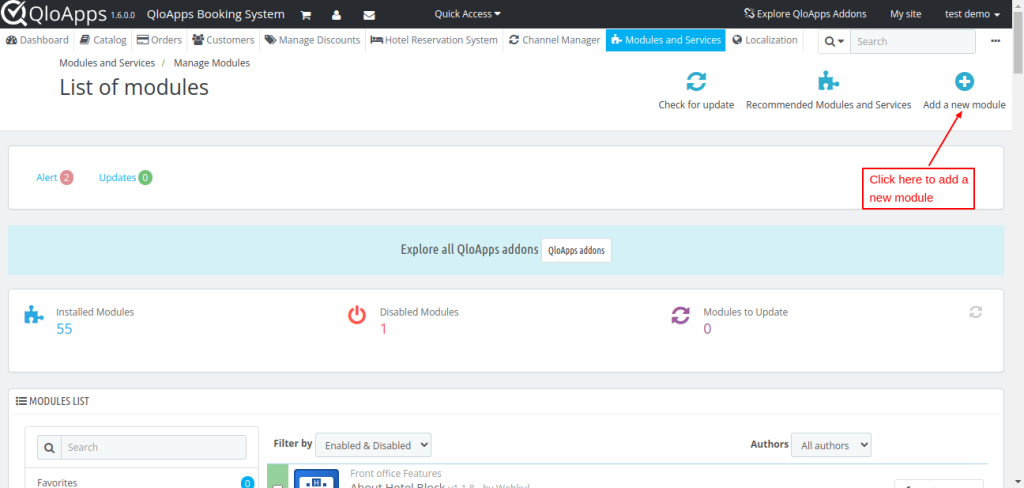The image size is (1024, 488).
Task: Click the QloApps logo
Action: pos(54,13)
